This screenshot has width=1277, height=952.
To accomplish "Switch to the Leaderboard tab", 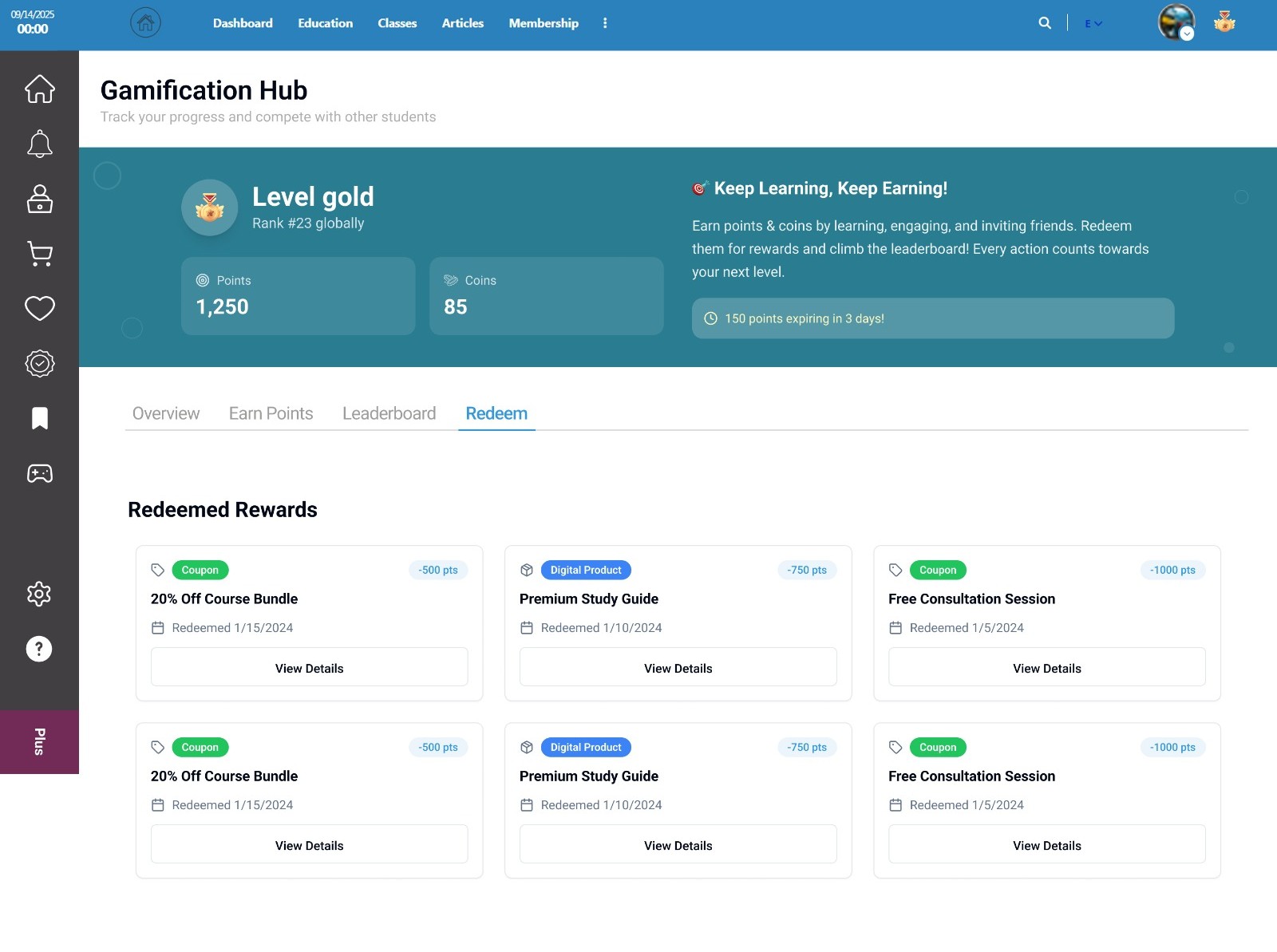I will 389,413.
